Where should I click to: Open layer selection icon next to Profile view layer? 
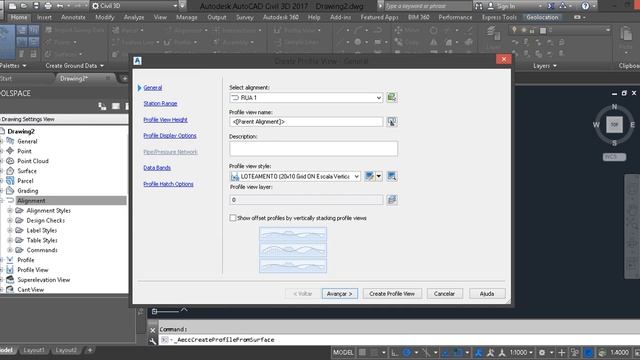[391, 200]
